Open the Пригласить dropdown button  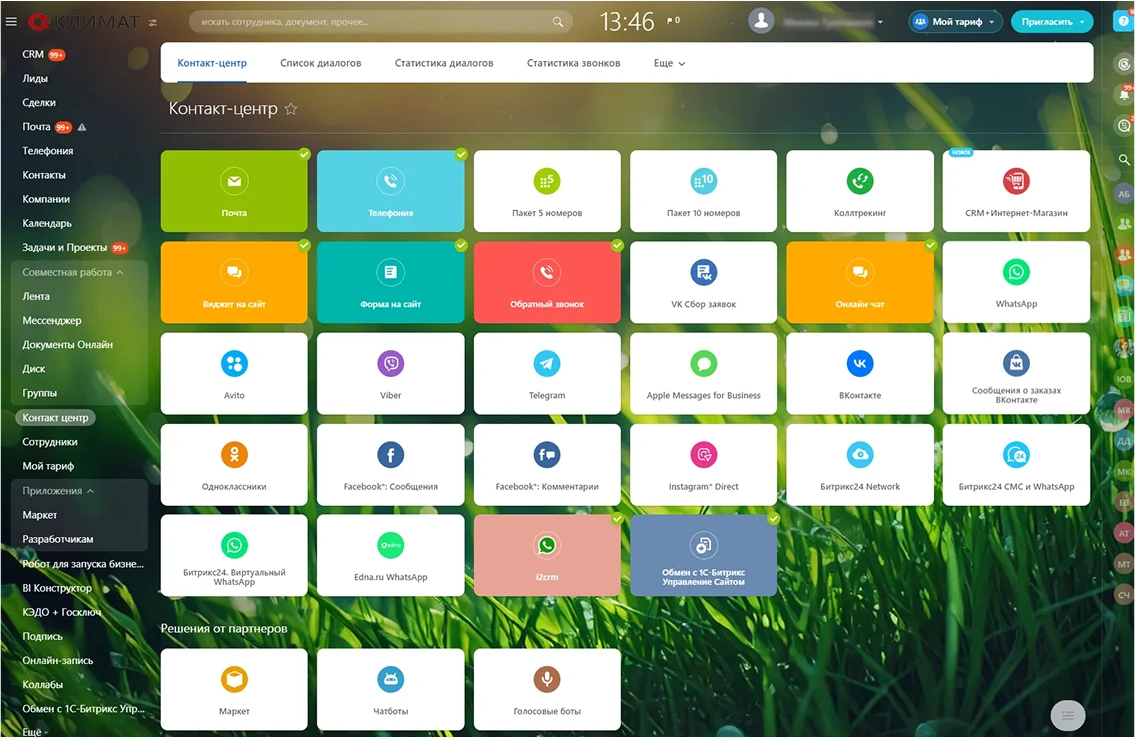tap(1052, 22)
